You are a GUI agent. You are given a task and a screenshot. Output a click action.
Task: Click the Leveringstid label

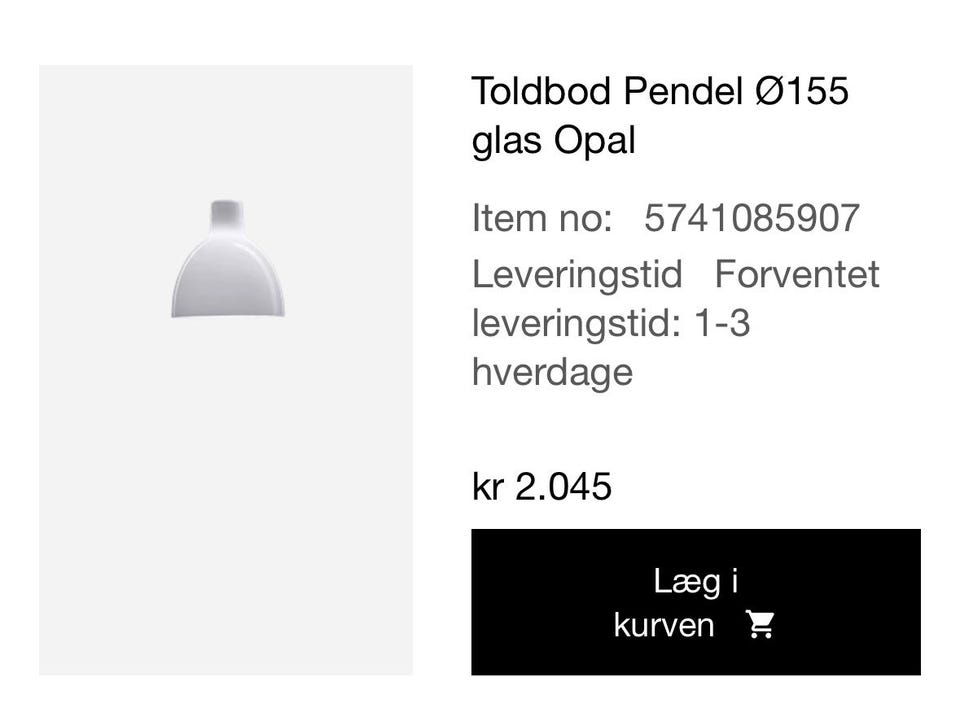[x=577, y=273]
